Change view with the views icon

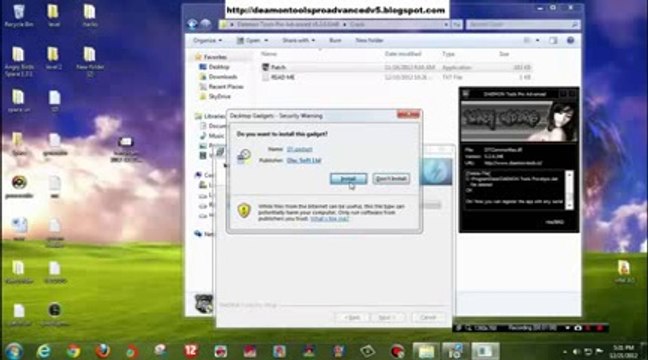[x=527, y=41]
